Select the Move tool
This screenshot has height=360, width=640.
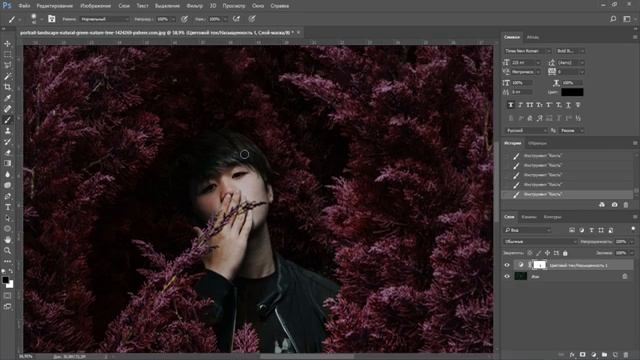(x=7, y=44)
